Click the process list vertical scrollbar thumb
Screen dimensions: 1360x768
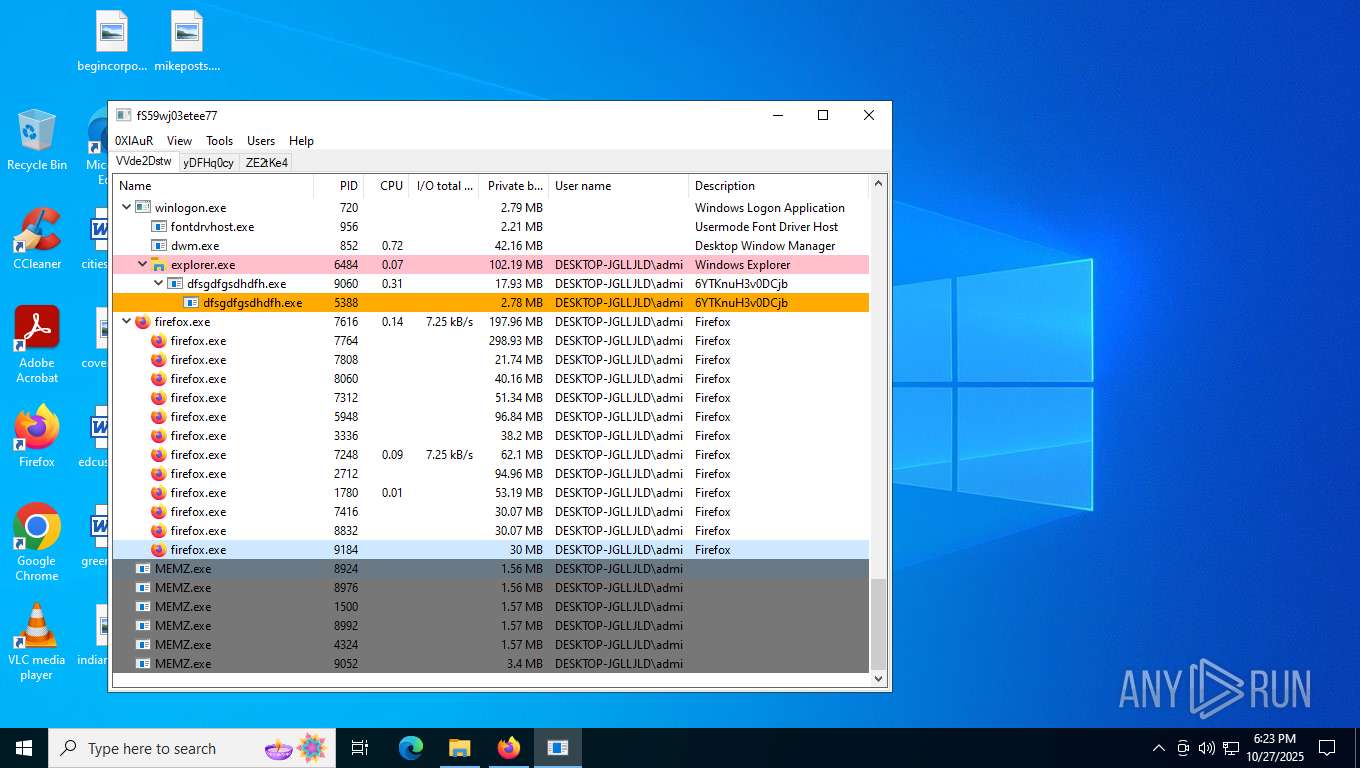click(x=879, y=624)
